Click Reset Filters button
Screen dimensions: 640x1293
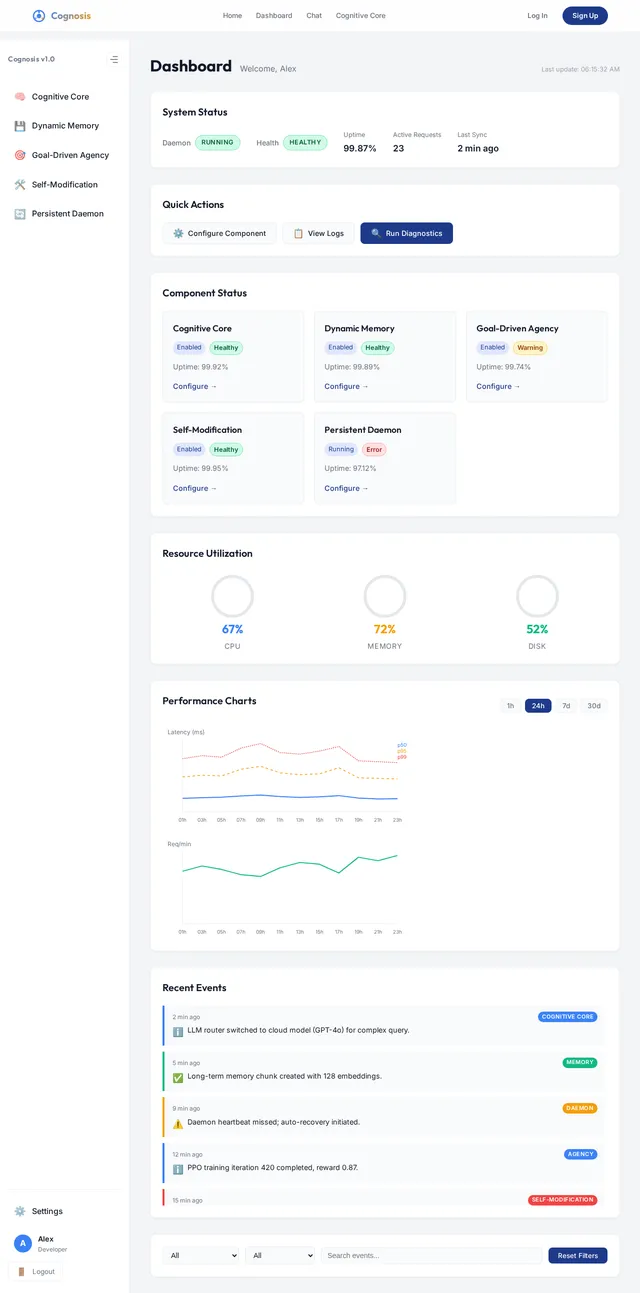coord(578,1255)
